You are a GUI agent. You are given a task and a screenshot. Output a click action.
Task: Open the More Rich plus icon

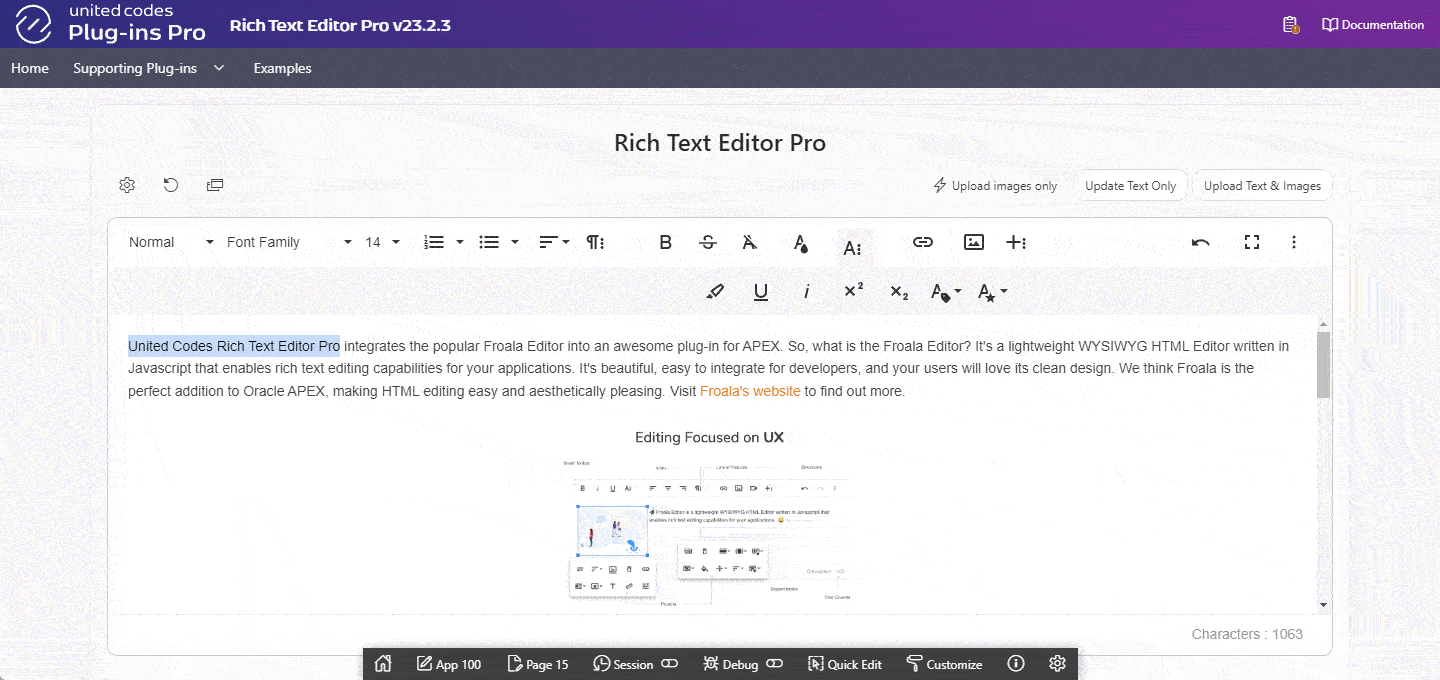click(x=1016, y=242)
